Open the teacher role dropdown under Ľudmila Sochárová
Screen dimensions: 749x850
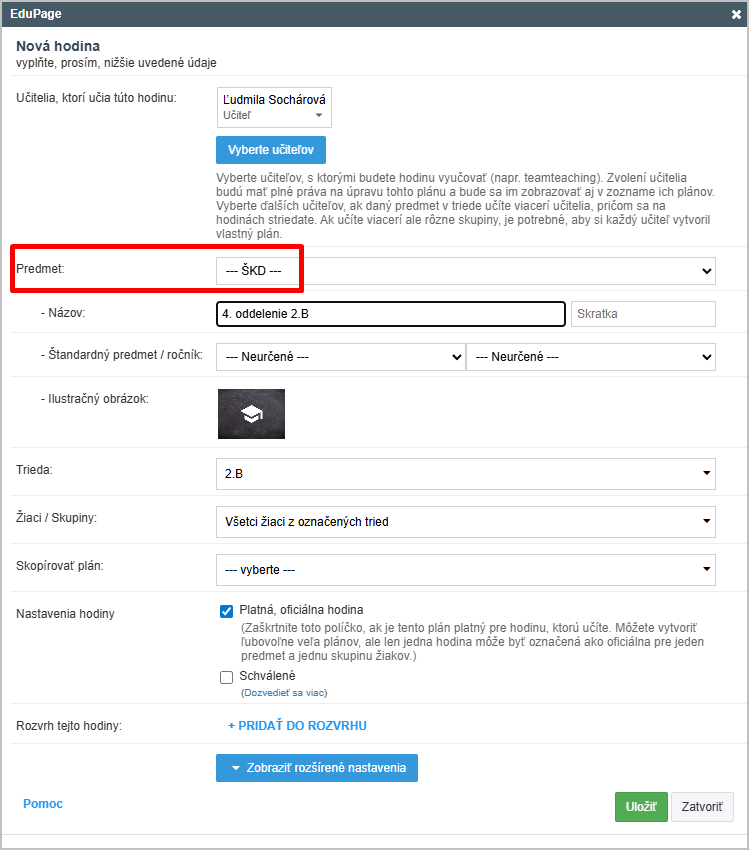click(x=274, y=115)
